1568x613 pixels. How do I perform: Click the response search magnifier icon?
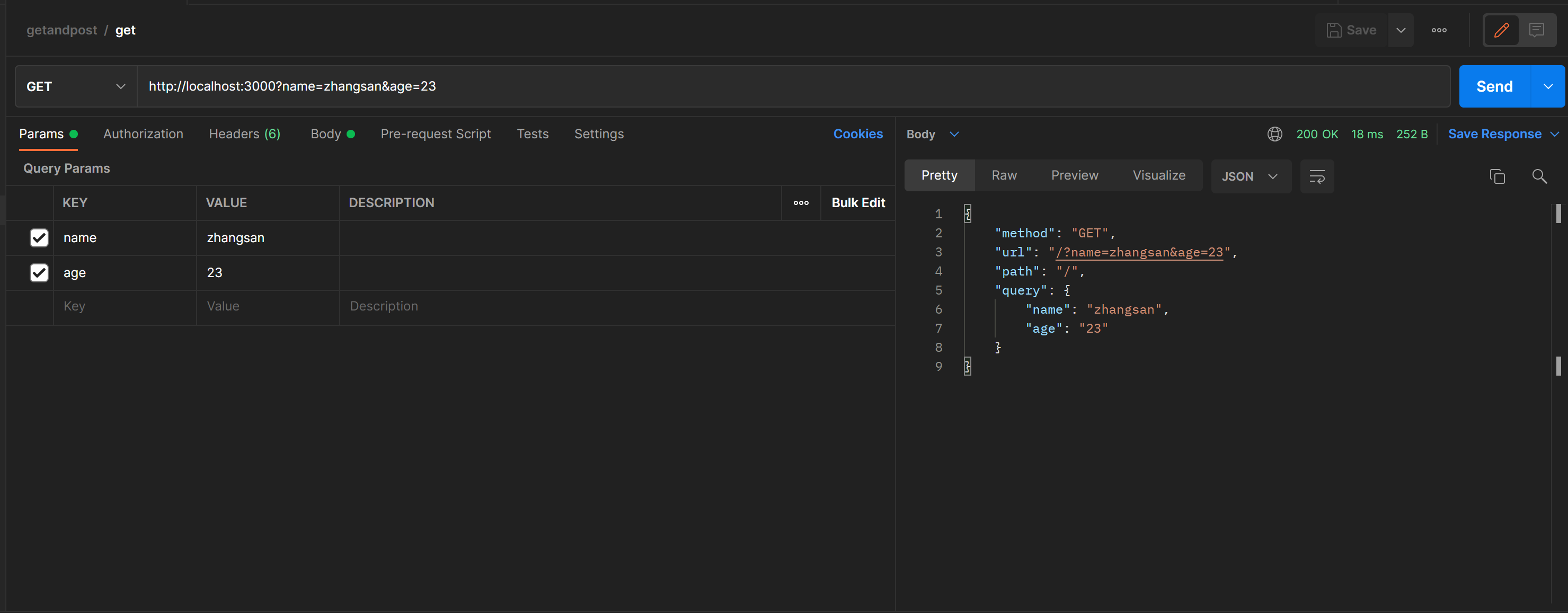coord(1539,176)
